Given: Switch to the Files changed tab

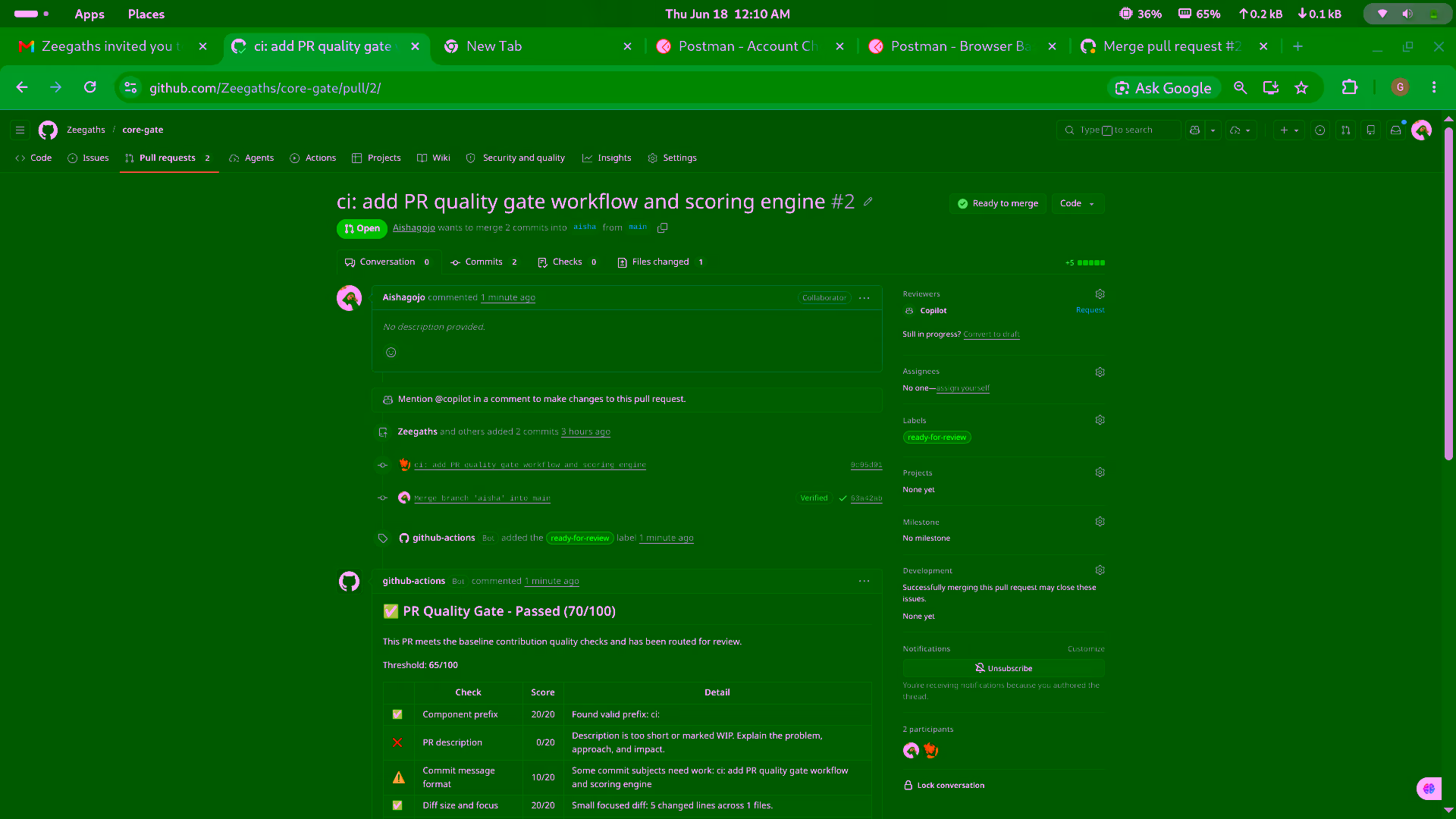Looking at the screenshot, I should point(661,262).
